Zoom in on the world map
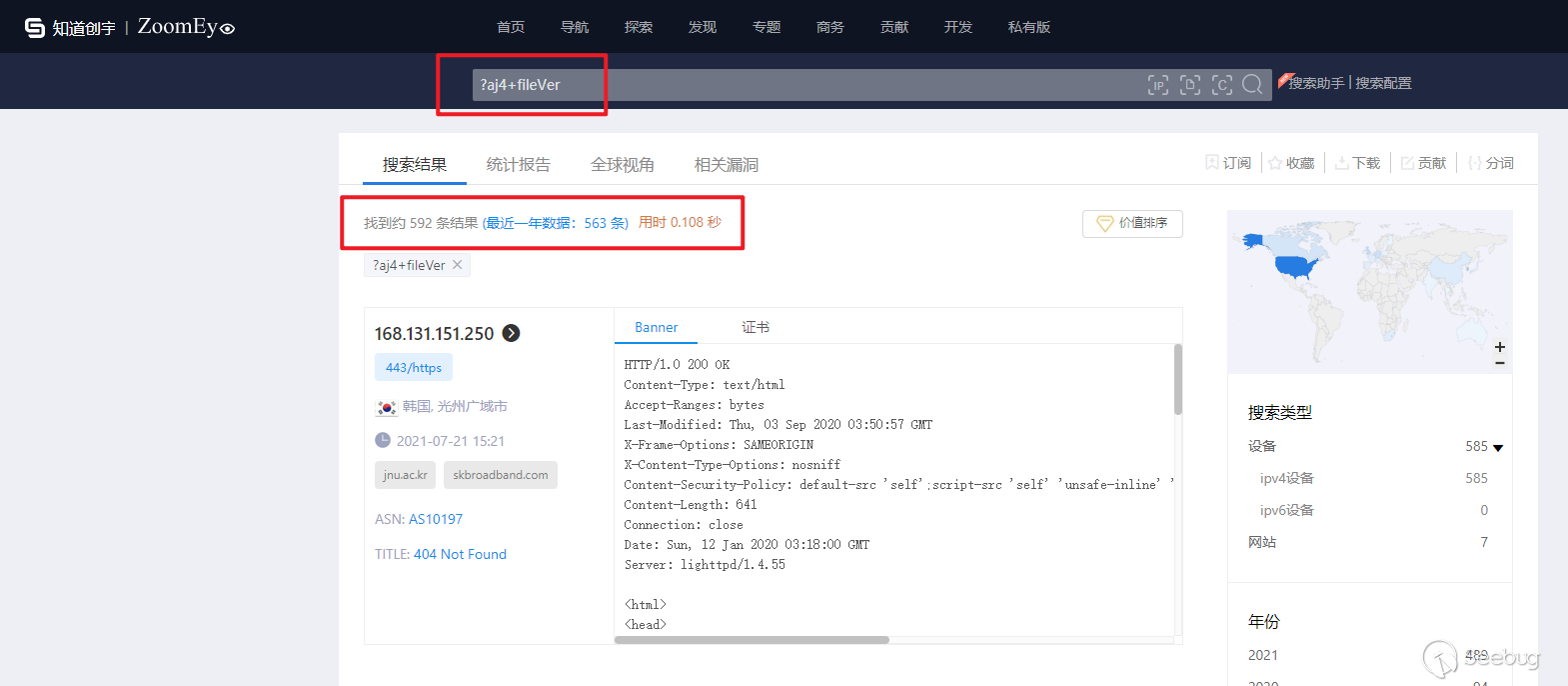1568x686 pixels. [x=1499, y=347]
